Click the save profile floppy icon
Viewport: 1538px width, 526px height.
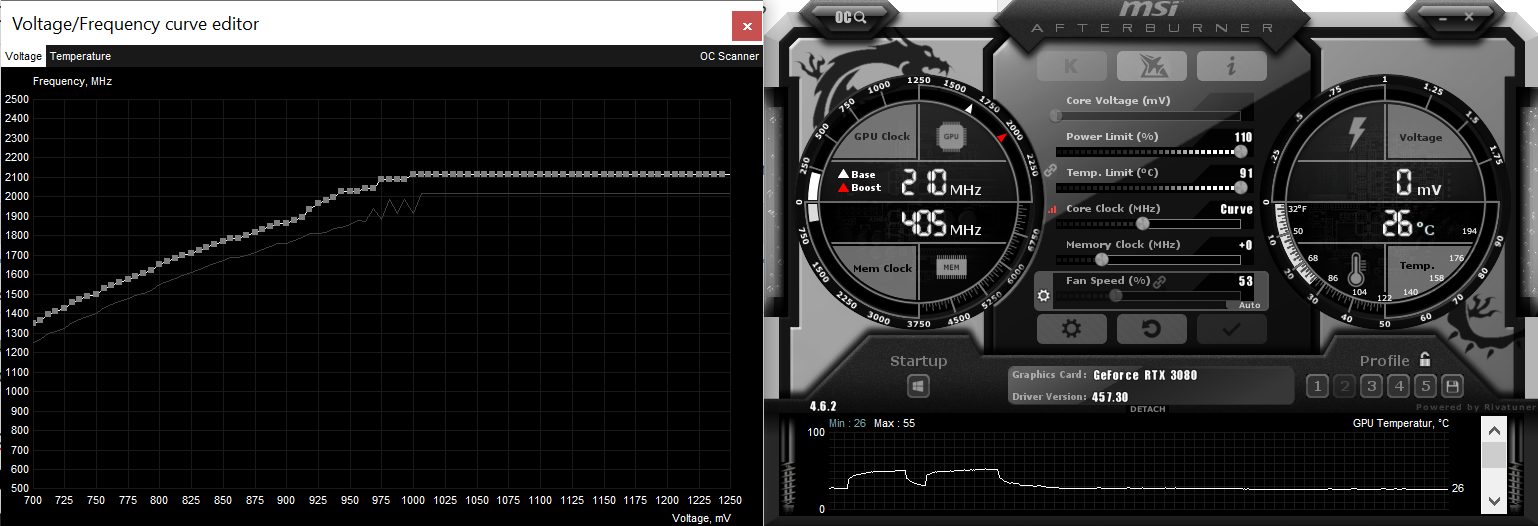point(1452,386)
